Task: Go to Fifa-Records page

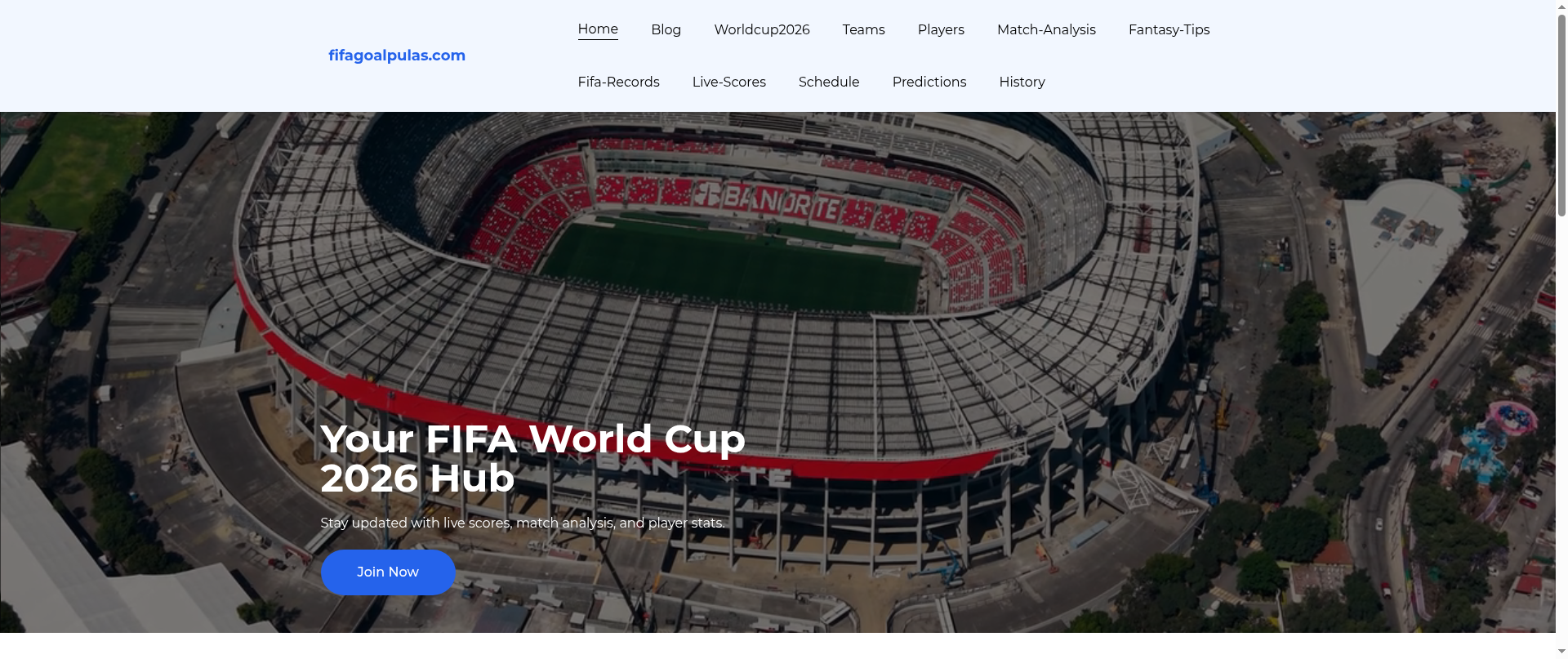Action: (x=618, y=82)
